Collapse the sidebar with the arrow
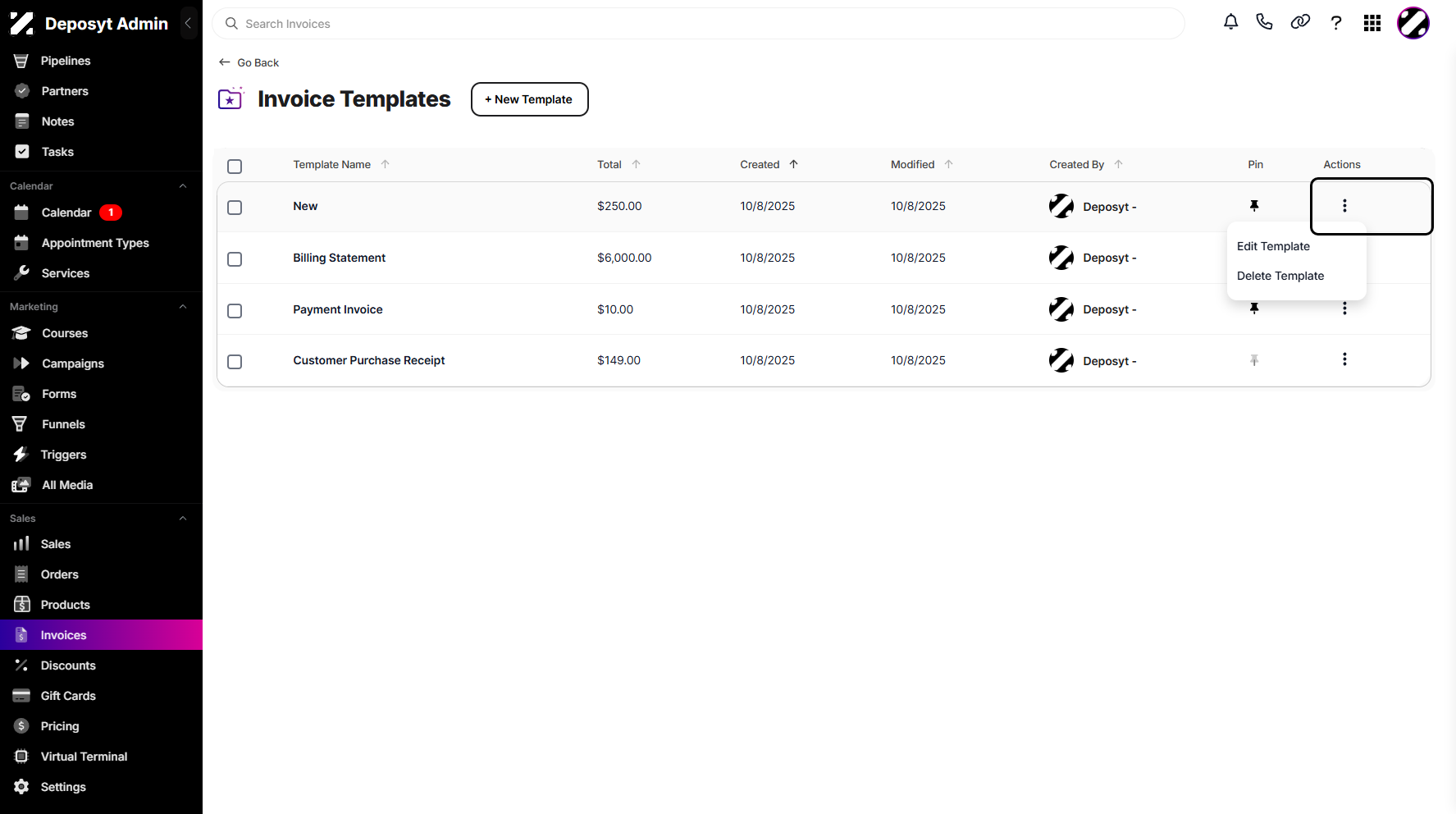 coord(188,23)
